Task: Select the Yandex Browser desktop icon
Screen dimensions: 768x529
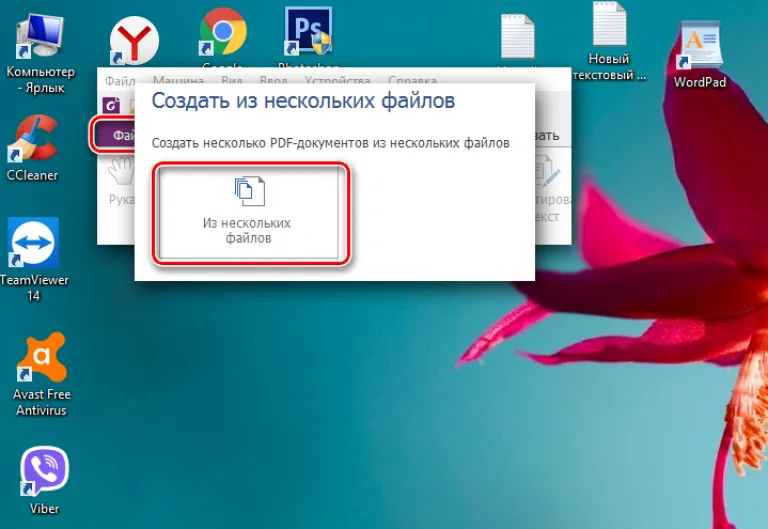Action: coord(134,41)
